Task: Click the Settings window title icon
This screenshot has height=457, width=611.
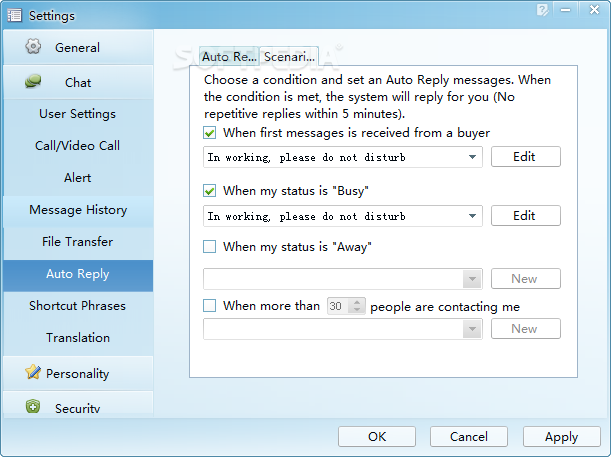Action: click(15, 15)
